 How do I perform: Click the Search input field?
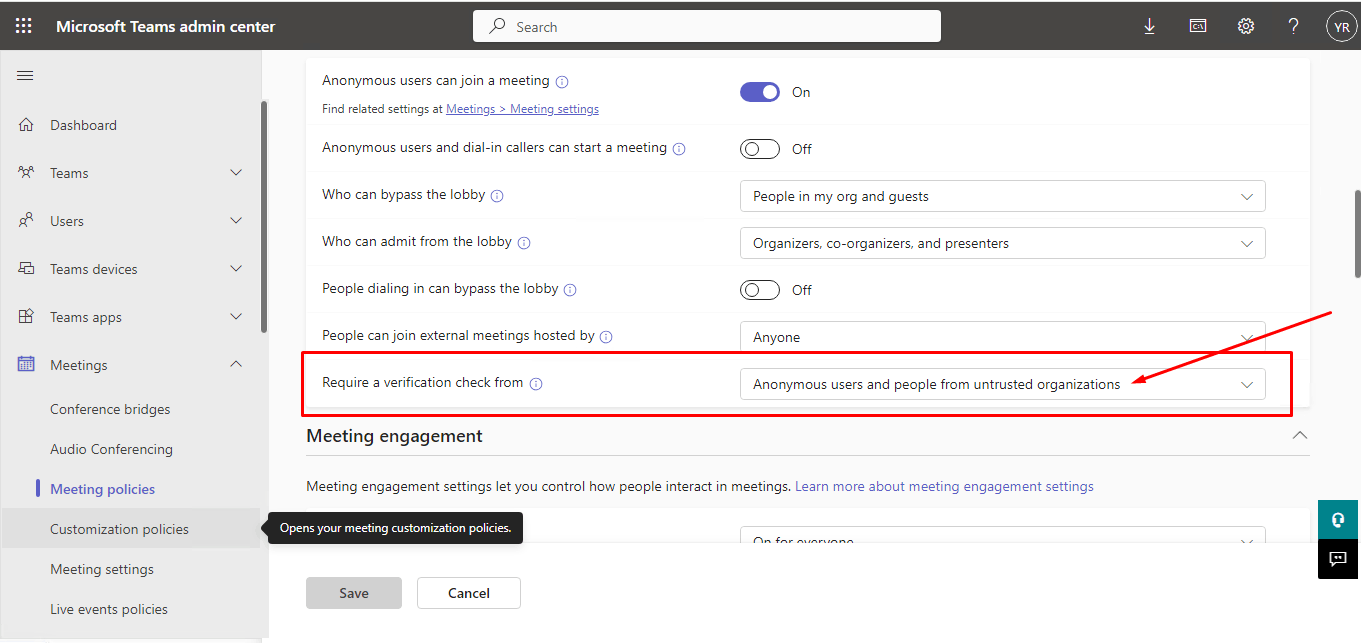coord(707,27)
